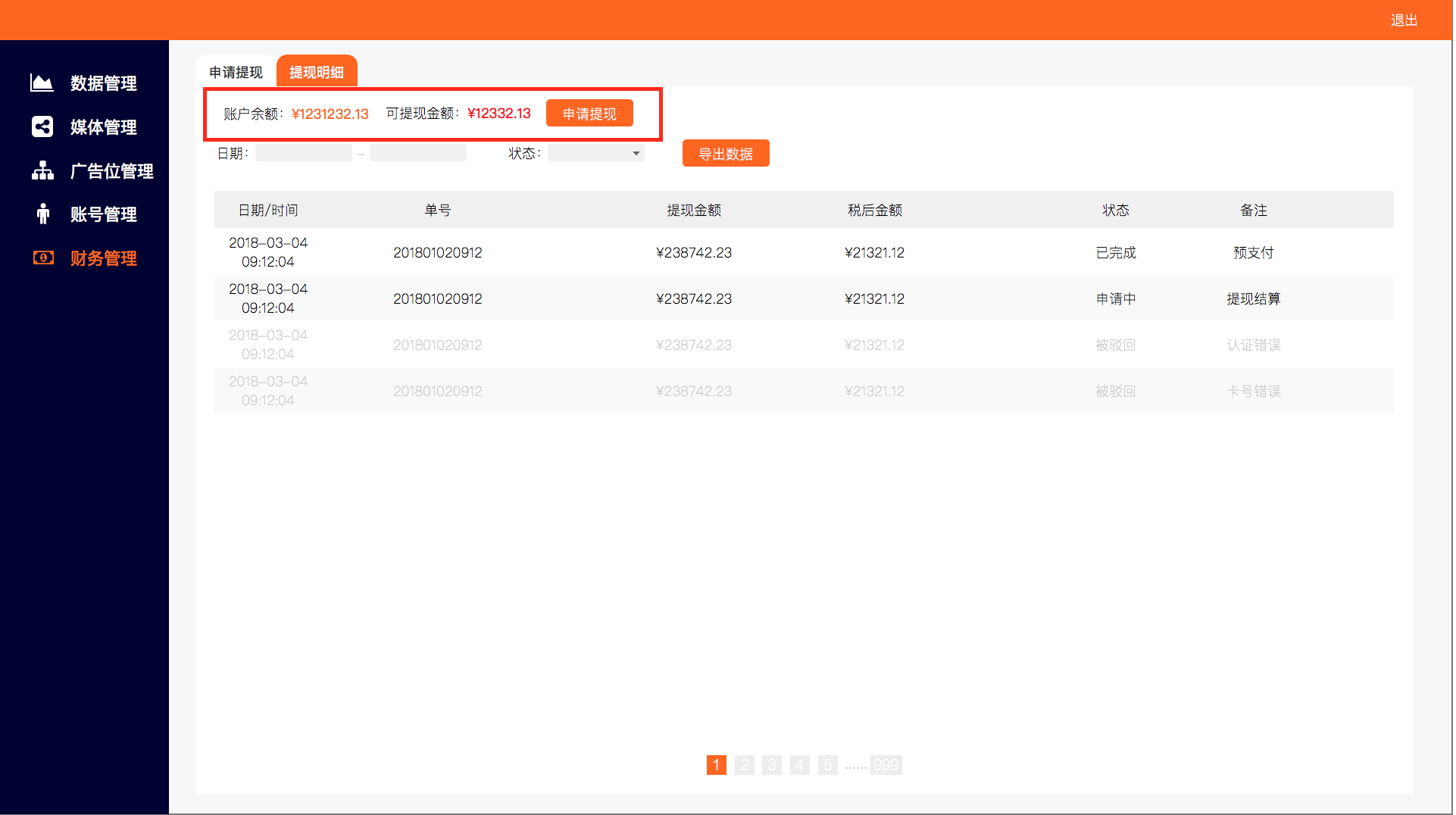Click order number in the 已完成 row
Screen dimensions: 1456x815
click(438, 252)
